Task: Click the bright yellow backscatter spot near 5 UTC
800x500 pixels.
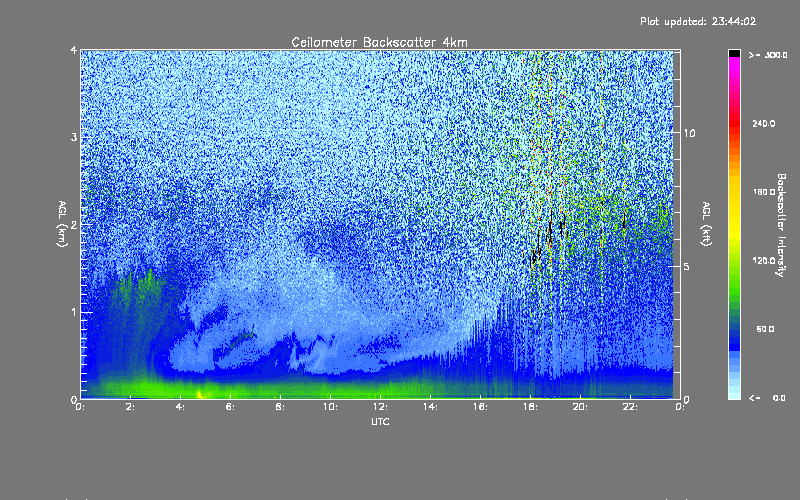Action: pyautogui.click(x=199, y=393)
